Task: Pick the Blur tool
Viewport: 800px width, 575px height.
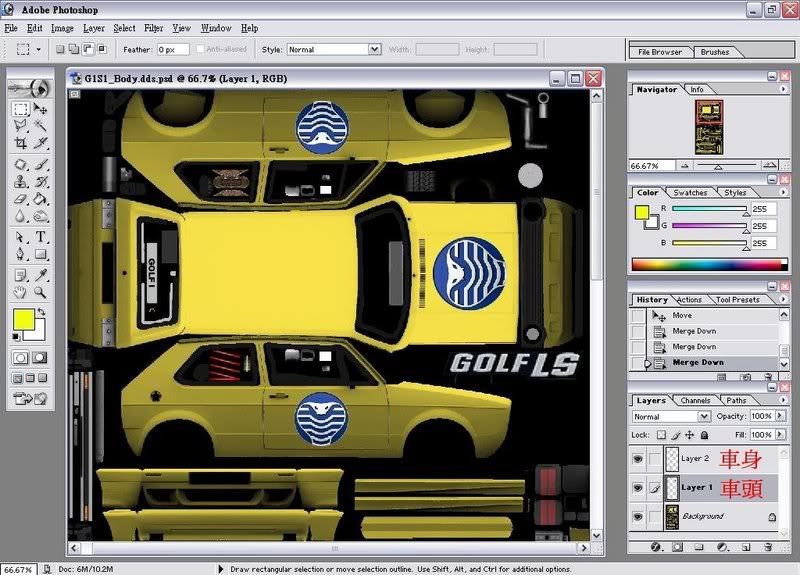Action: coord(20,216)
